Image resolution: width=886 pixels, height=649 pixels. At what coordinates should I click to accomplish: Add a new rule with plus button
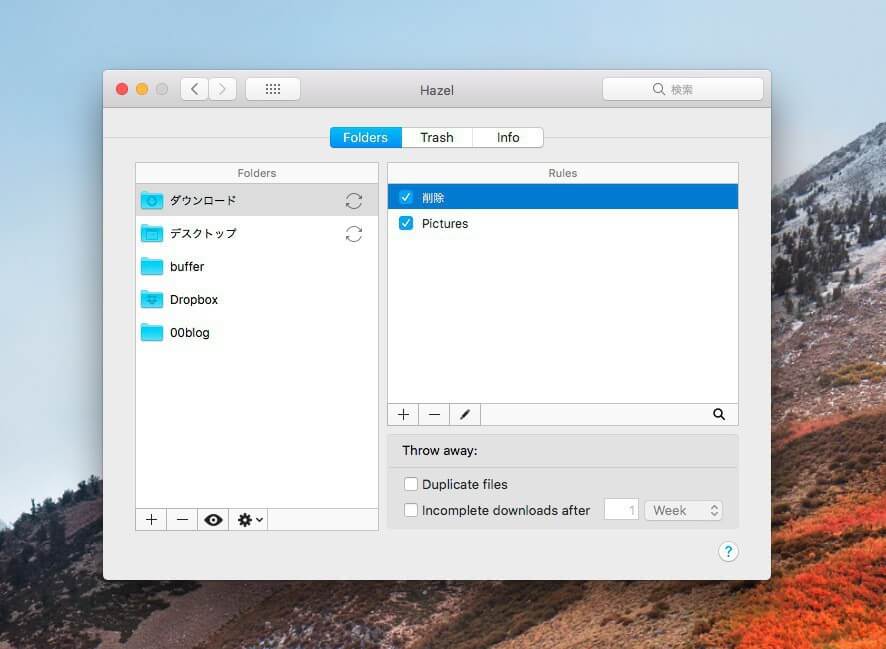pos(403,415)
